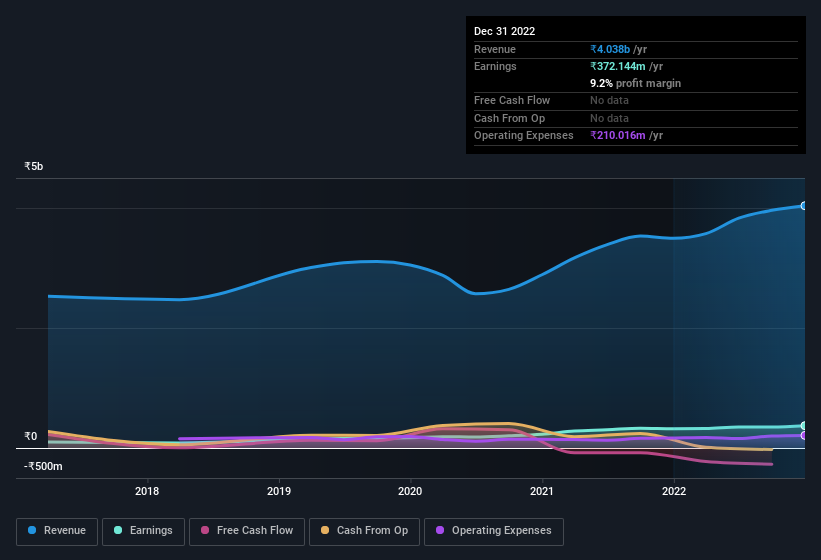
Task: Click the ₹210.016m operating expenses value
Action: 618,136
